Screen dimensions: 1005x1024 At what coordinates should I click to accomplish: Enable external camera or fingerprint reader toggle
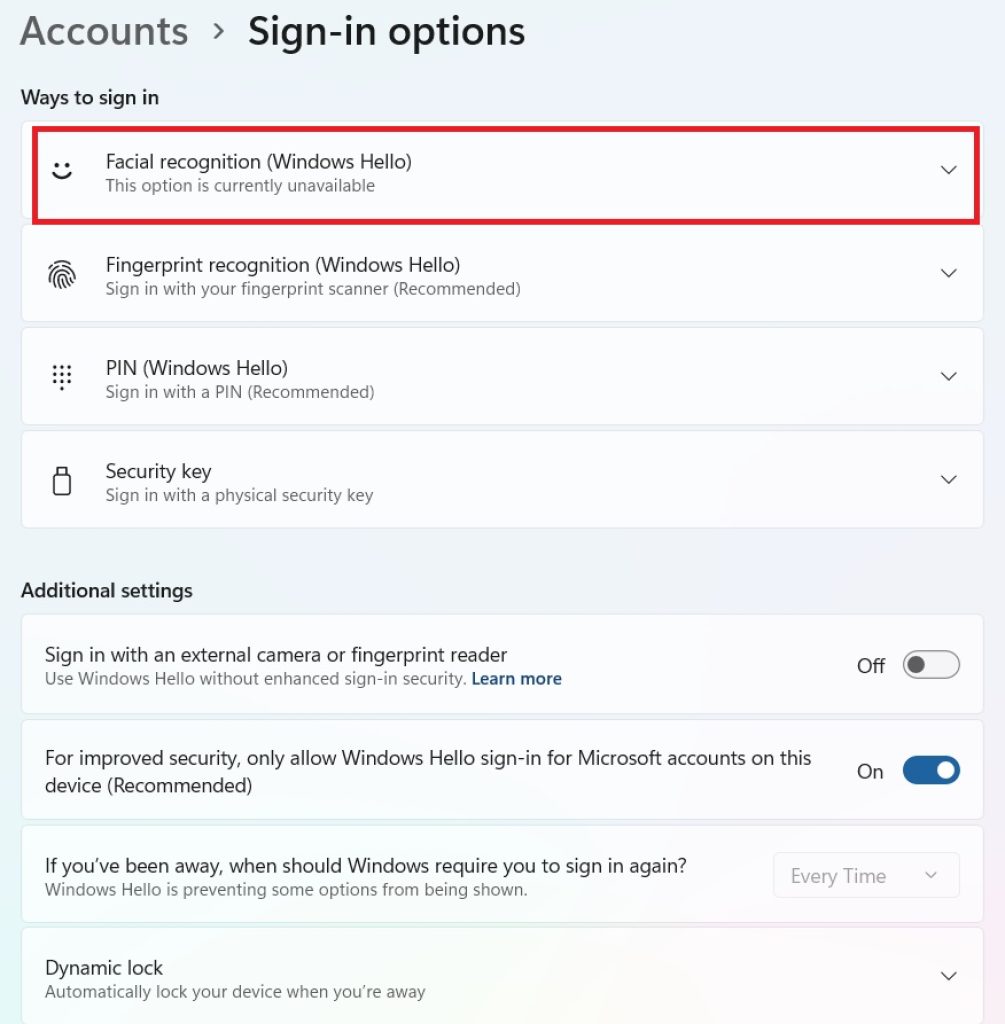click(x=931, y=665)
